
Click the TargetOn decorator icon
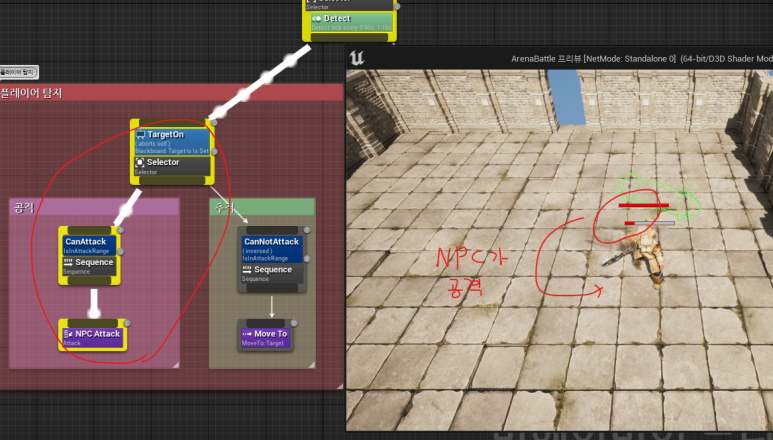point(141,135)
